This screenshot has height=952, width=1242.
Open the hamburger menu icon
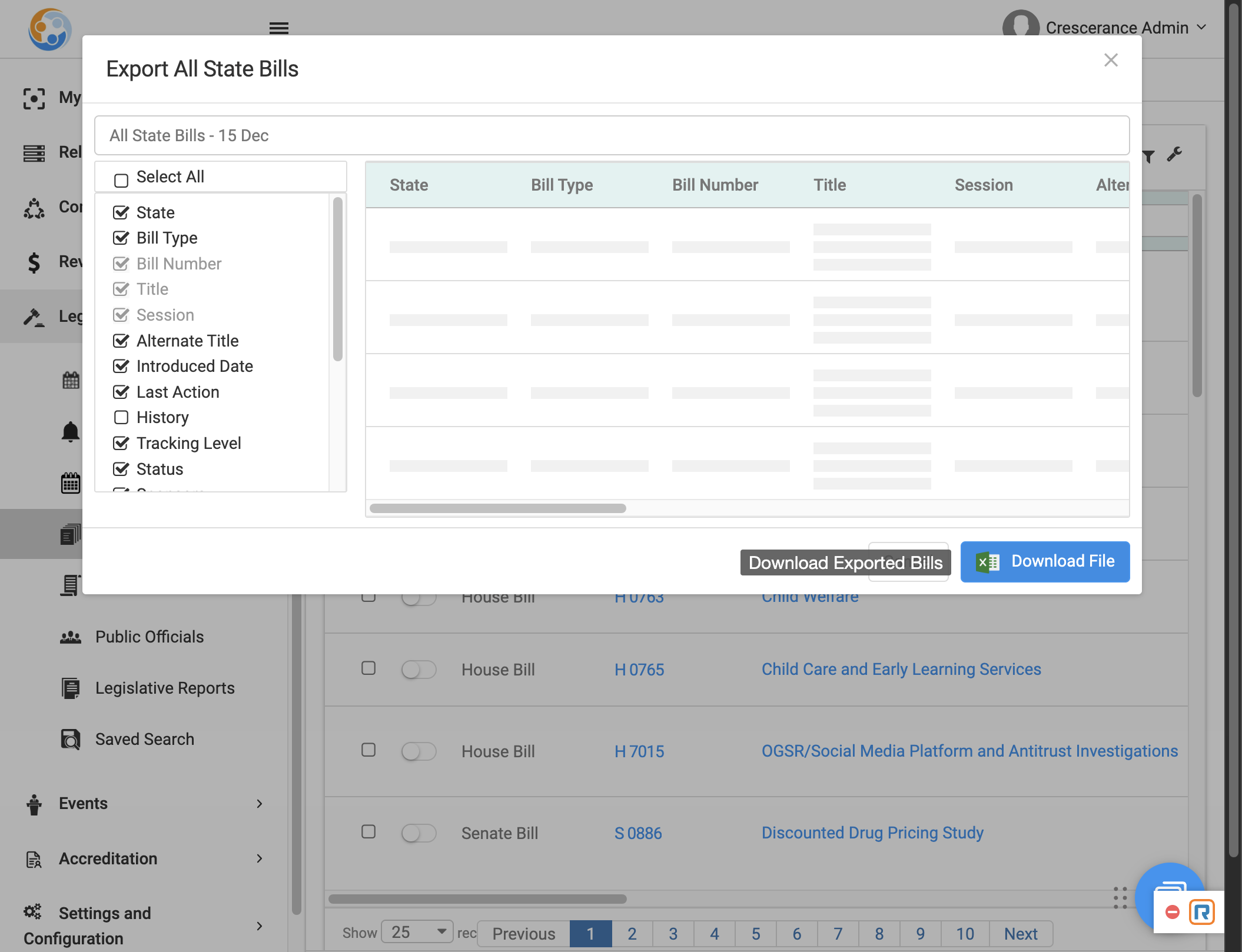[278, 28]
